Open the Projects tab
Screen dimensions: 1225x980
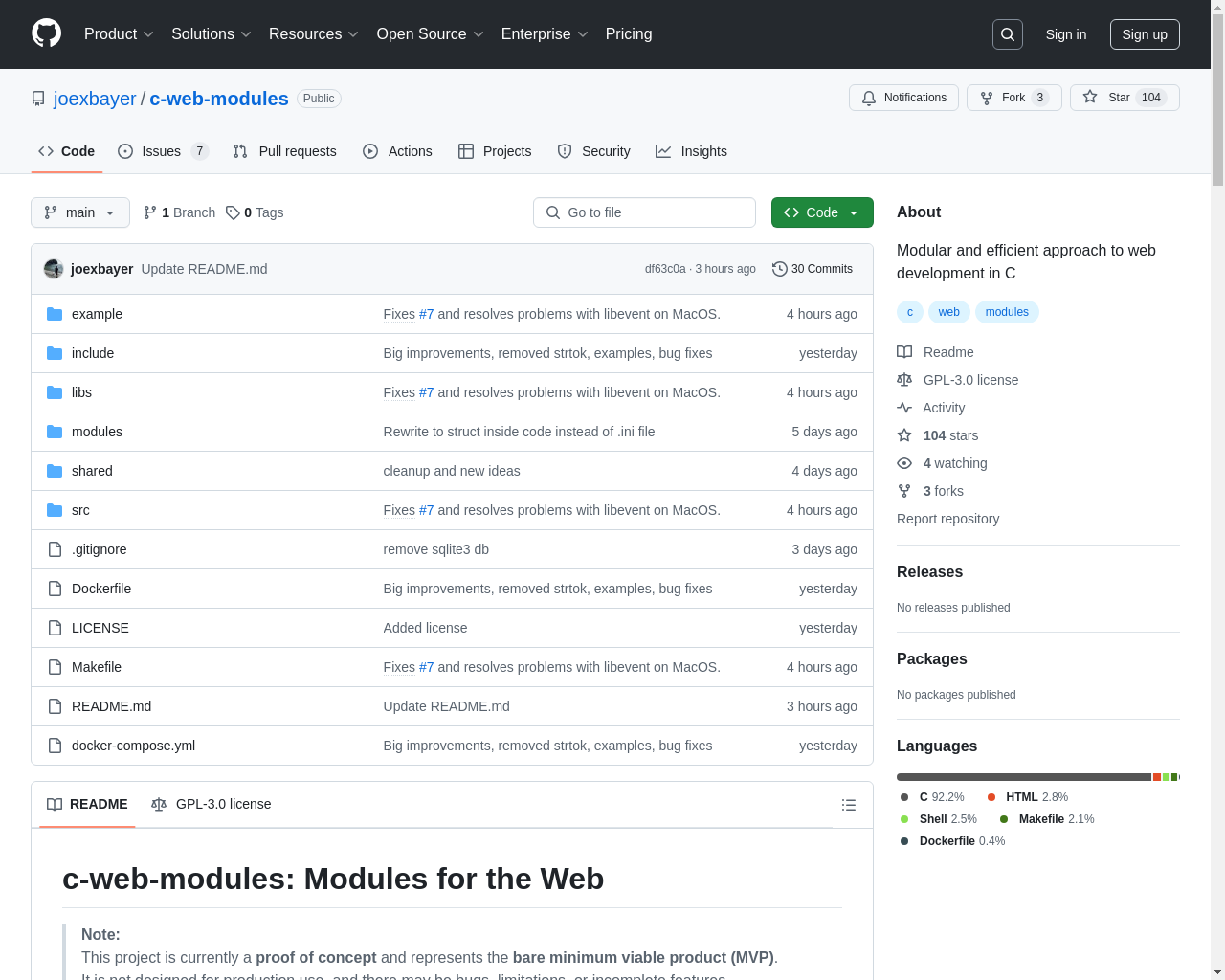pos(495,151)
